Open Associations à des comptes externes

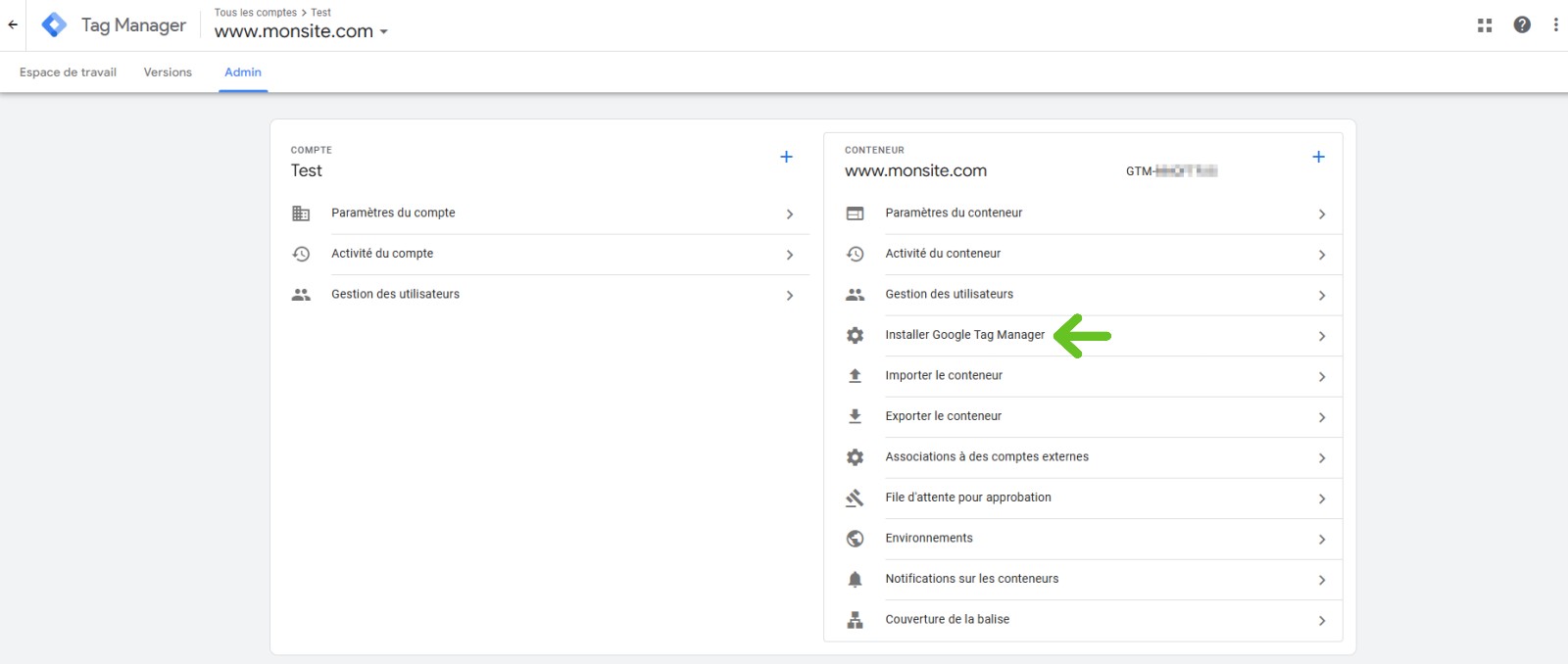point(987,457)
